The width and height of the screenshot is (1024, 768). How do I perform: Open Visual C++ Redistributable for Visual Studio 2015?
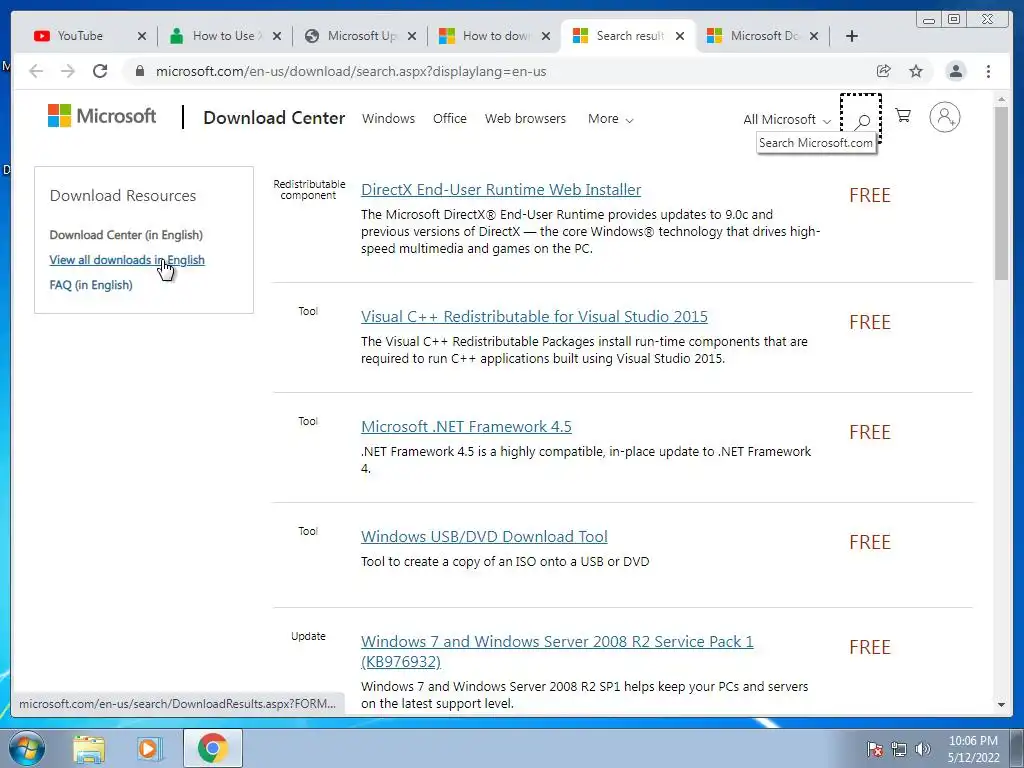pyautogui.click(x=534, y=317)
